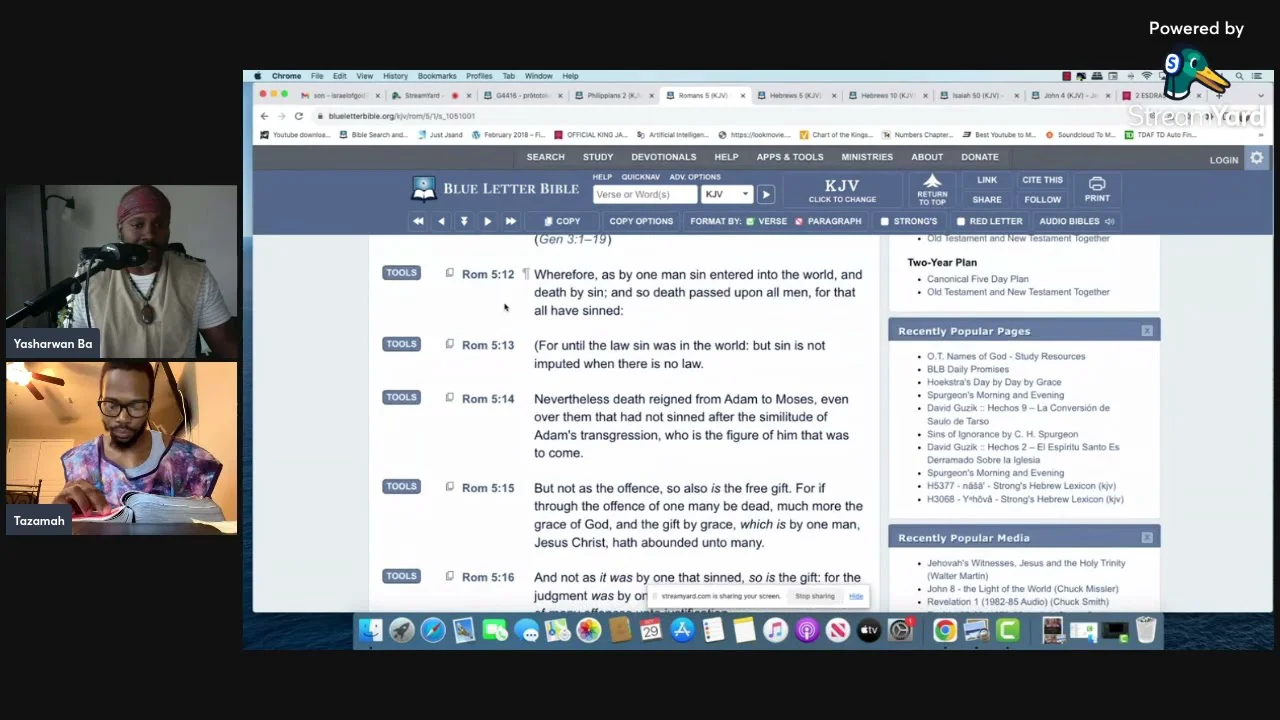Click the jump-down arrow in the verse navigation
Image resolution: width=1280 pixels, height=720 pixels.
tap(464, 221)
